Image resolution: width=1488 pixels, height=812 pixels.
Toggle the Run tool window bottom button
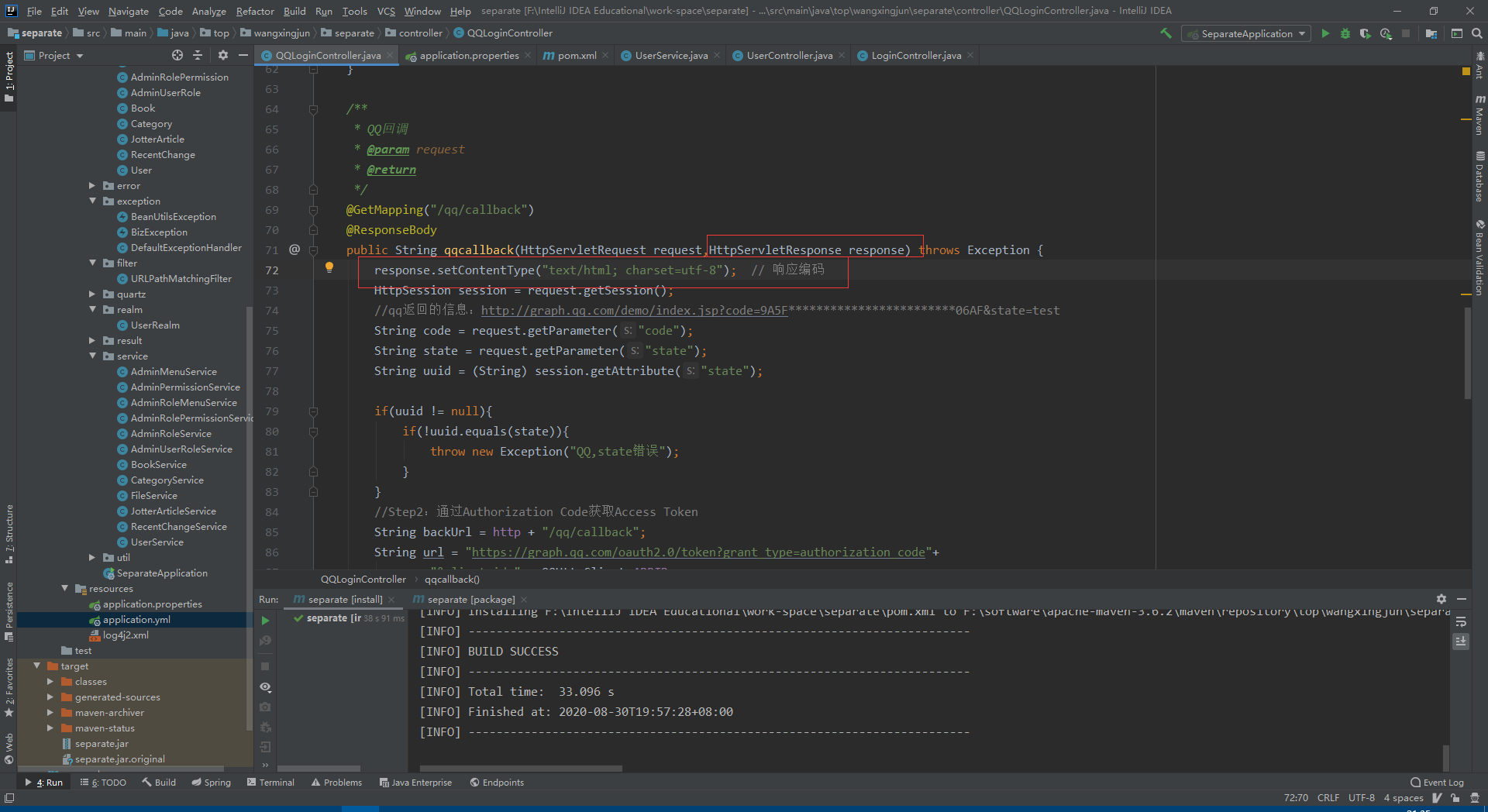click(x=44, y=783)
